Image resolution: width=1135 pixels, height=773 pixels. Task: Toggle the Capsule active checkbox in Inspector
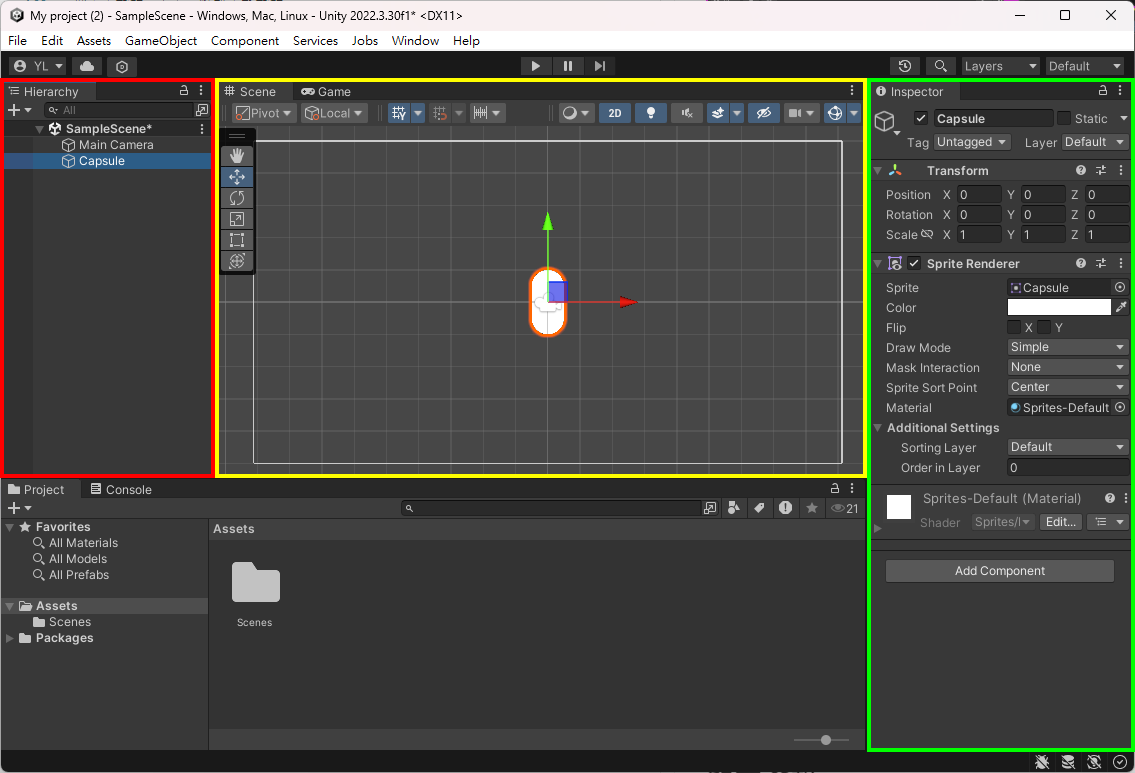click(921, 119)
